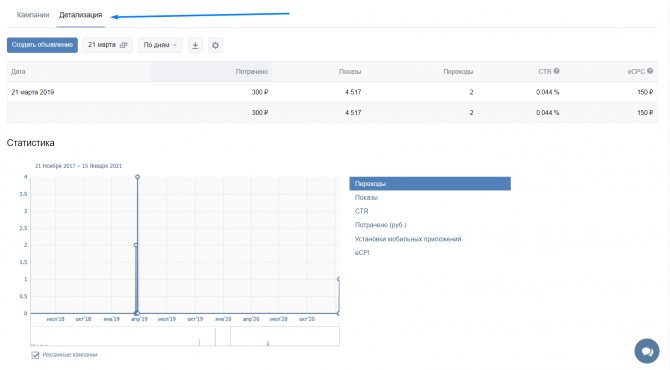Select the Переходы chart metric
The height and width of the screenshot is (370, 670).
point(430,184)
